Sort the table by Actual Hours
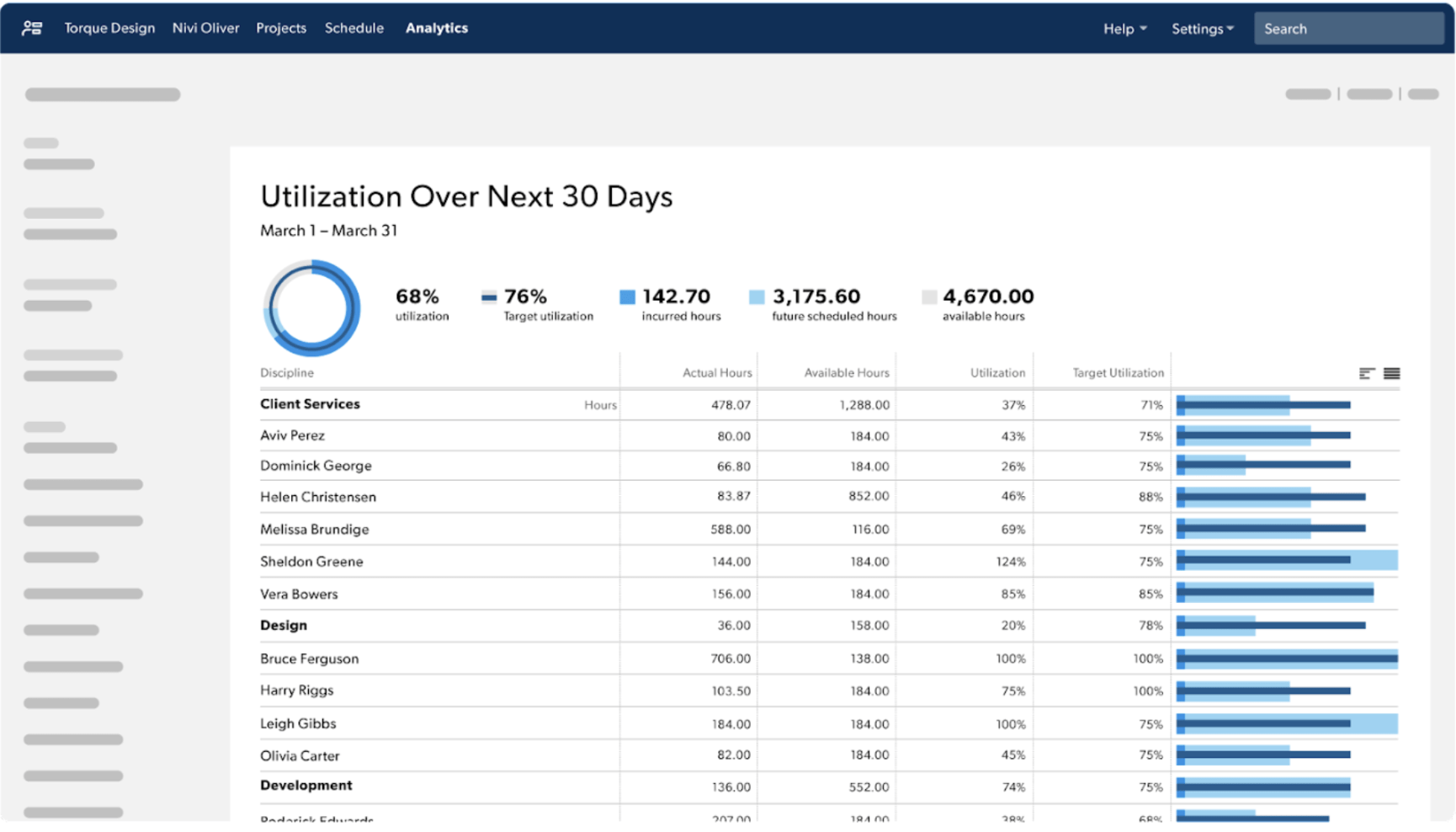This screenshot has height=832, width=1456. (x=716, y=372)
